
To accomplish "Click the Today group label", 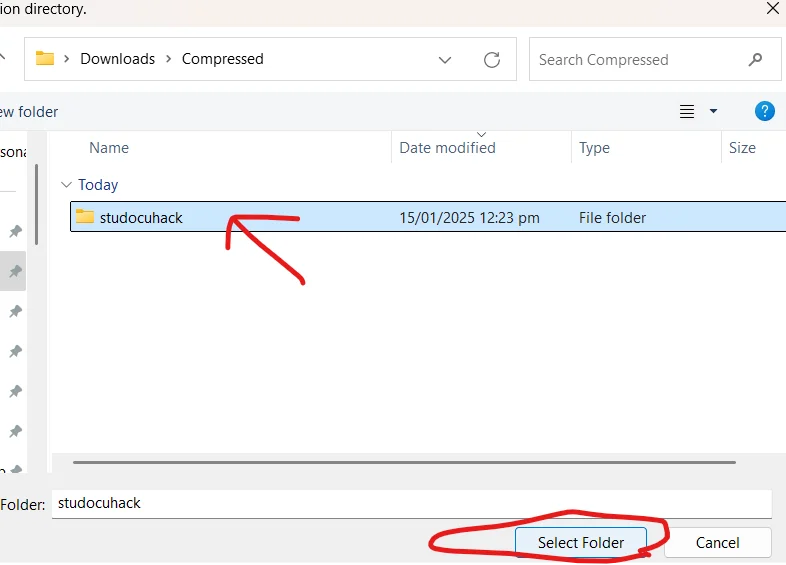I will 98,184.
